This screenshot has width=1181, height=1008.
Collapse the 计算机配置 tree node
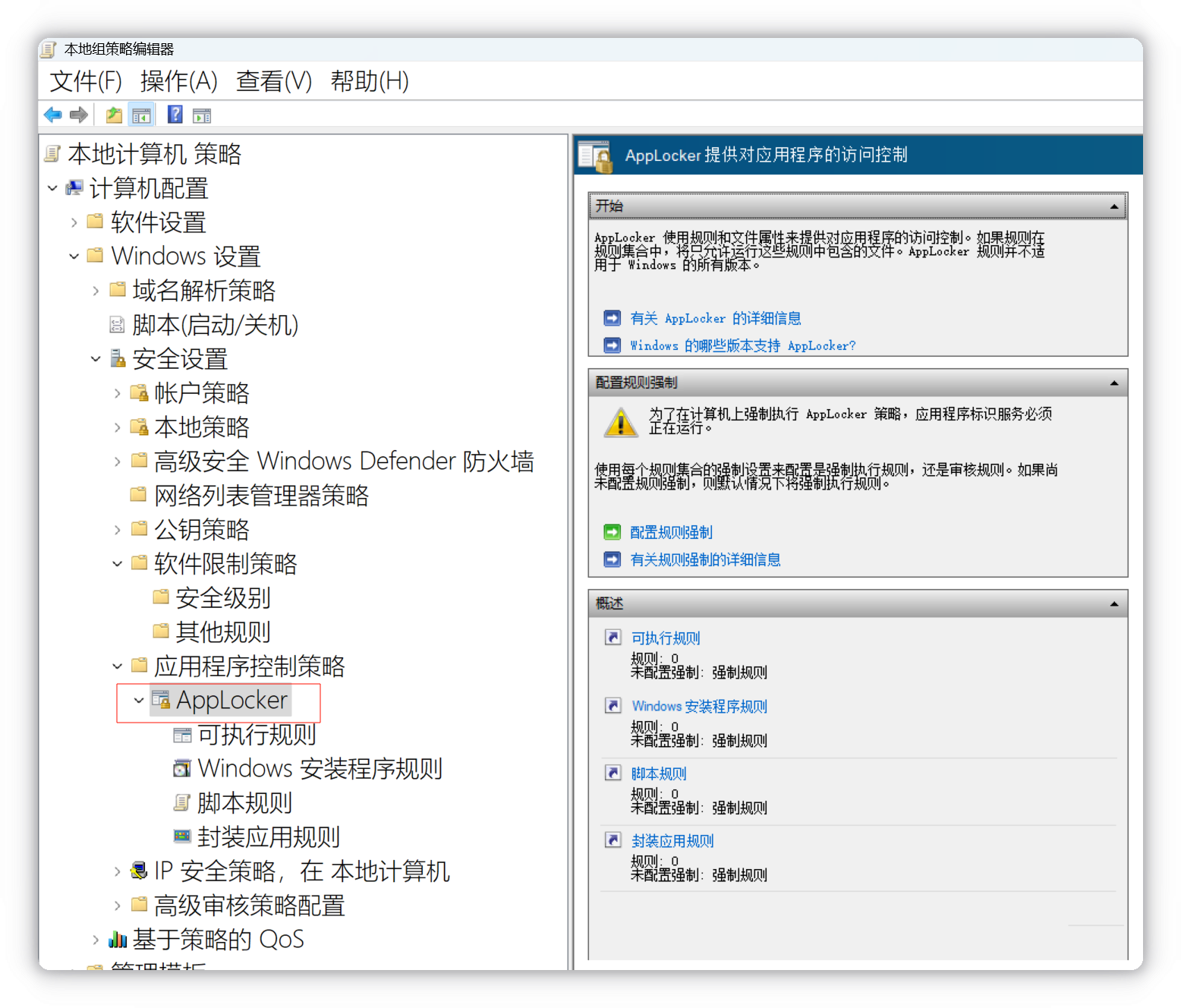pos(52,187)
